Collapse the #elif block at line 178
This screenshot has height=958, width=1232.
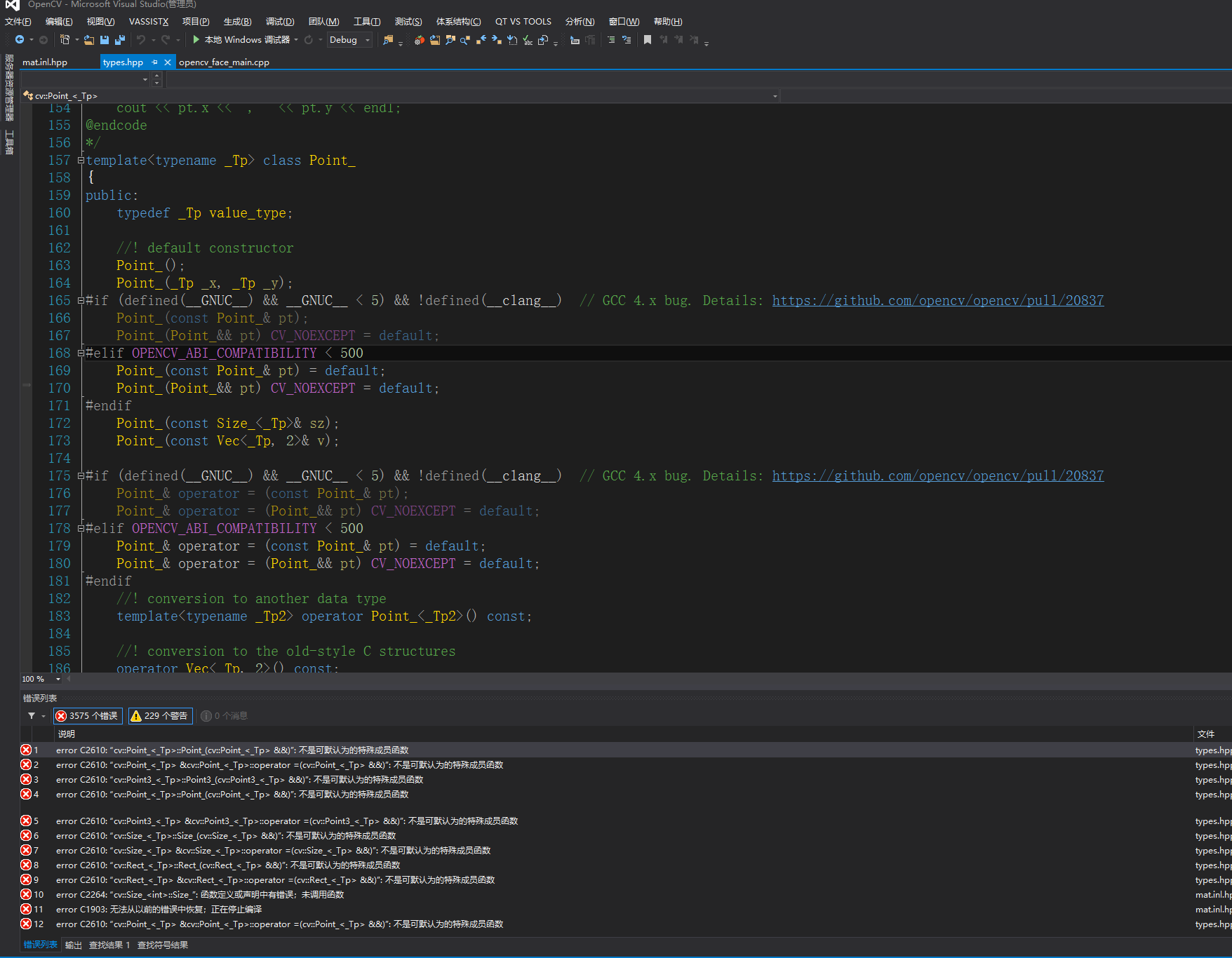(x=81, y=529)
